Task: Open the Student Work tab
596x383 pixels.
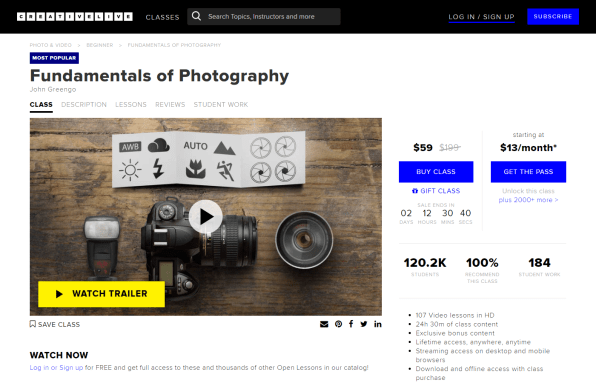Action: [221, 104]
